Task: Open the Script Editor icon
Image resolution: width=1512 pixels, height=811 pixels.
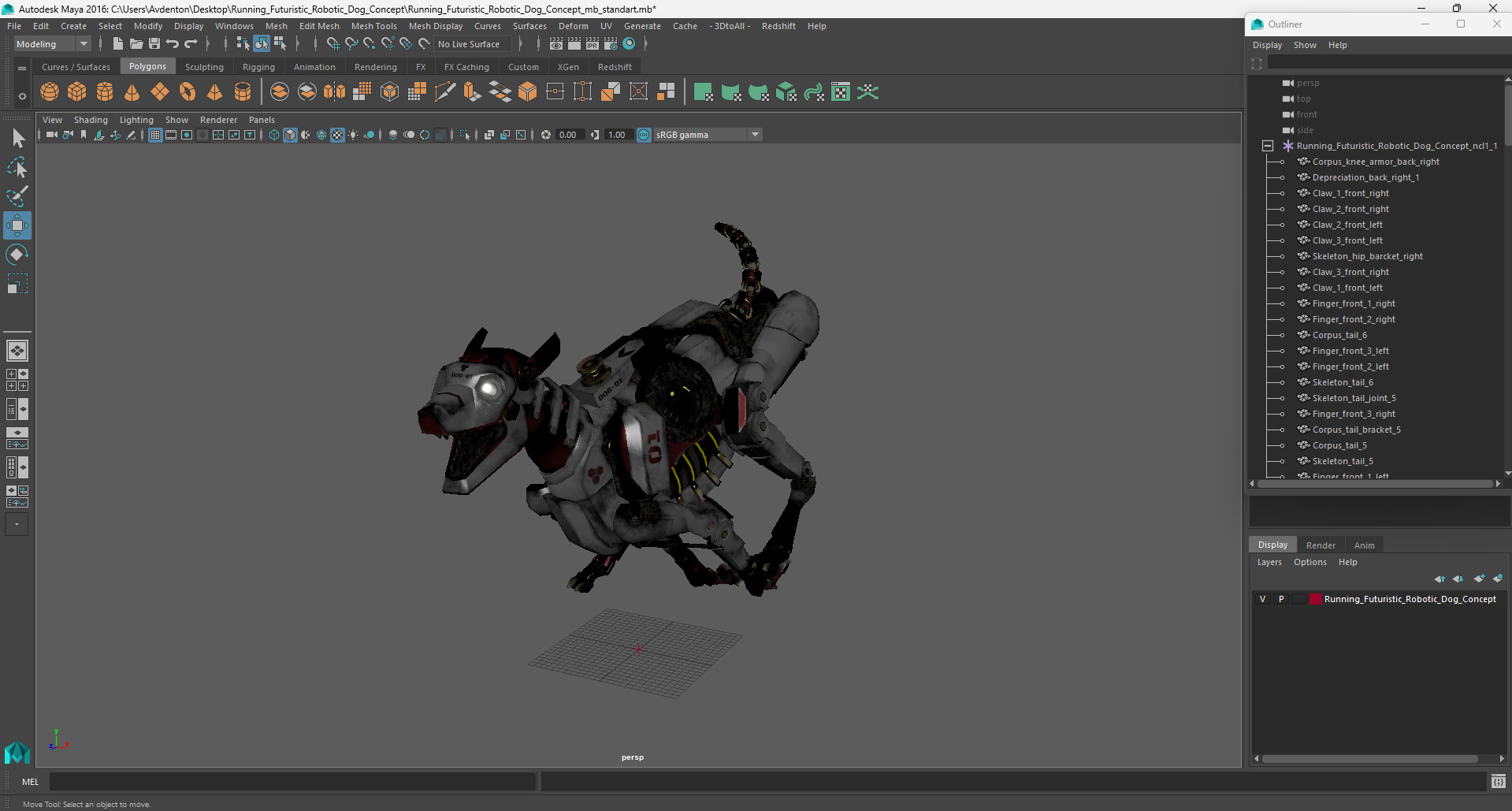Action: [x=1499, y=781]
